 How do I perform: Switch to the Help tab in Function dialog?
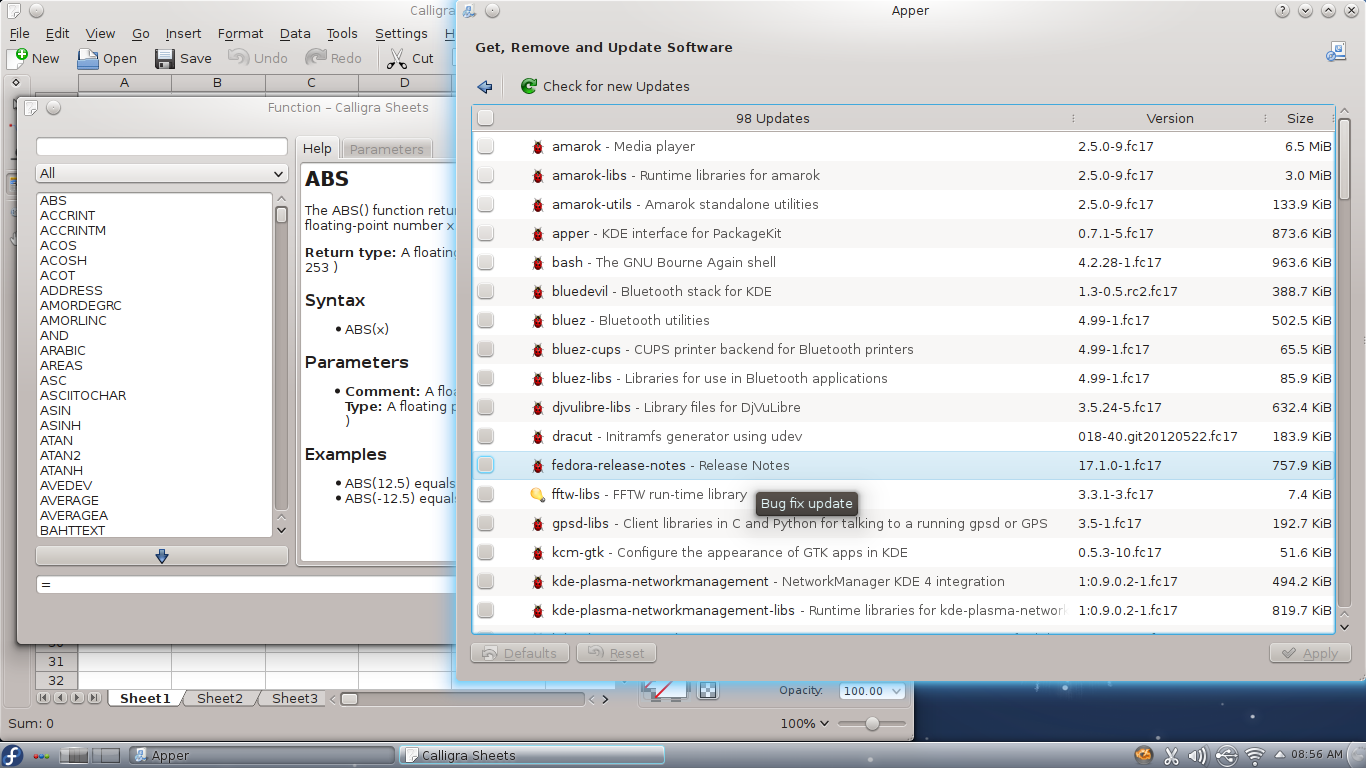click(317, 149)
